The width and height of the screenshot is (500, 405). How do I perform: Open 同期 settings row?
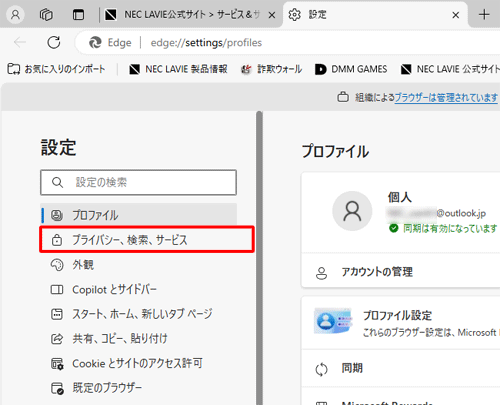(x=401, y=369)
